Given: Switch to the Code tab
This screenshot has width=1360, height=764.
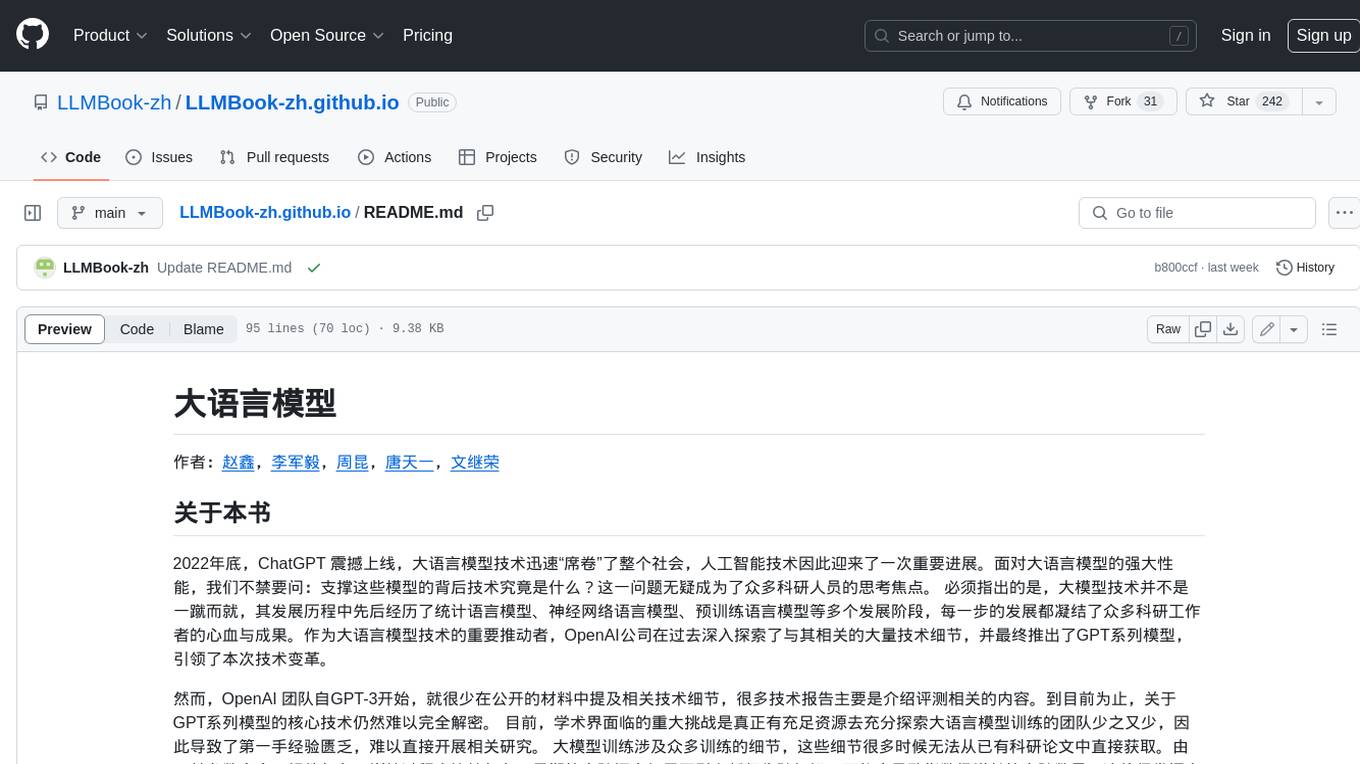Looking at the screenshot, I should [x=71, y=157].
